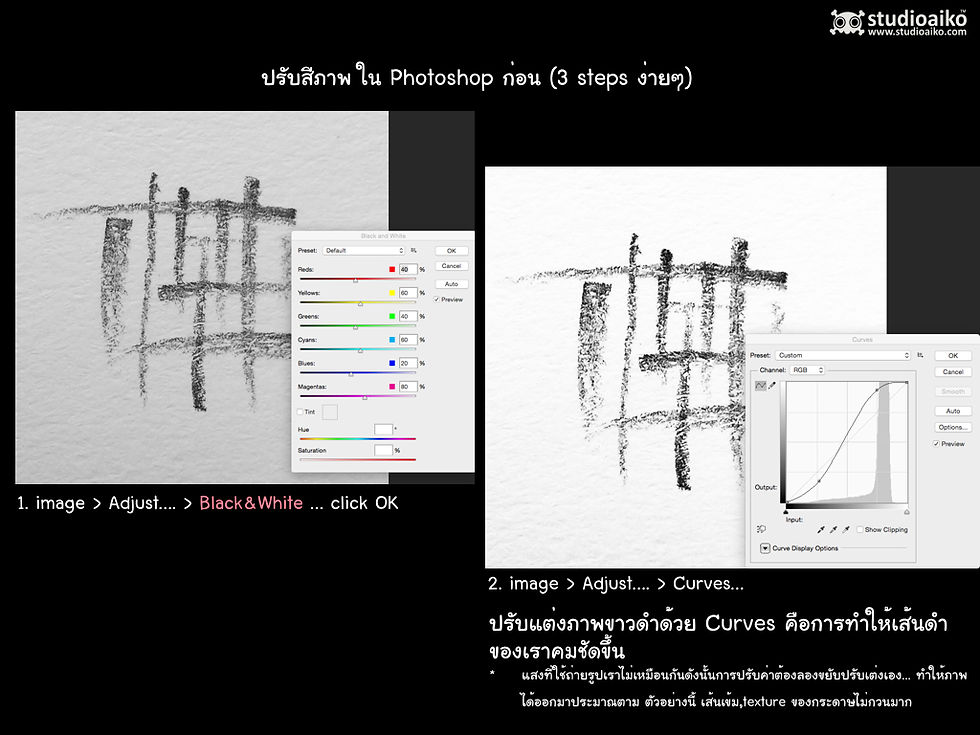Click the Yellows percentage input field

[408, 292]
